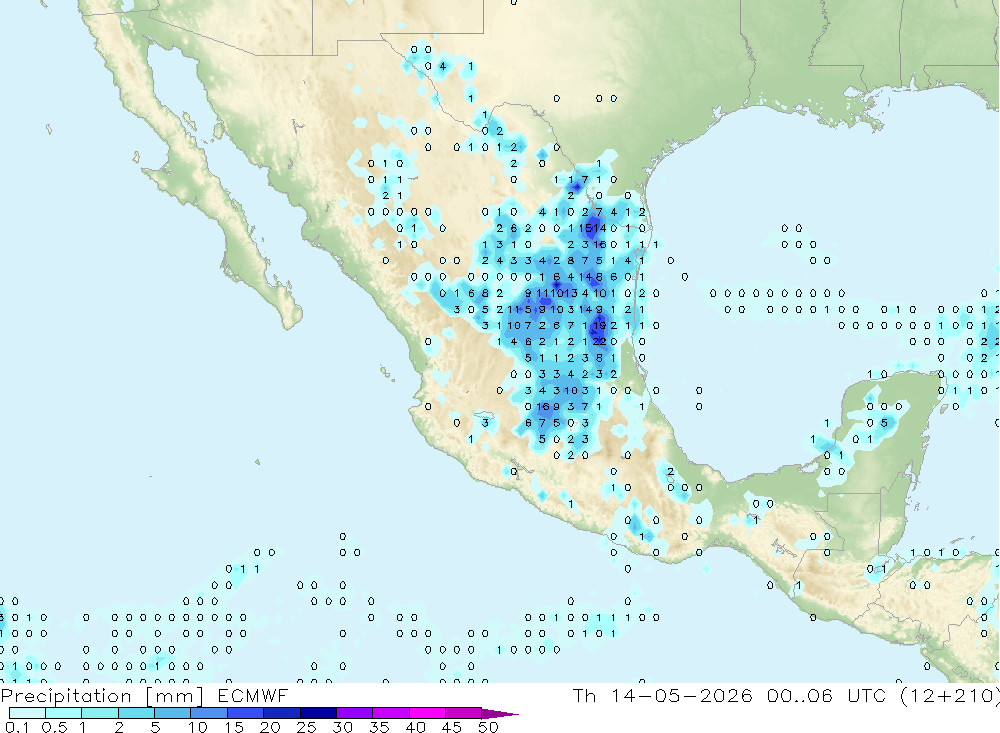
Task: Click the "(12+210)" forecast run text
Action: (x=949, y=696)
